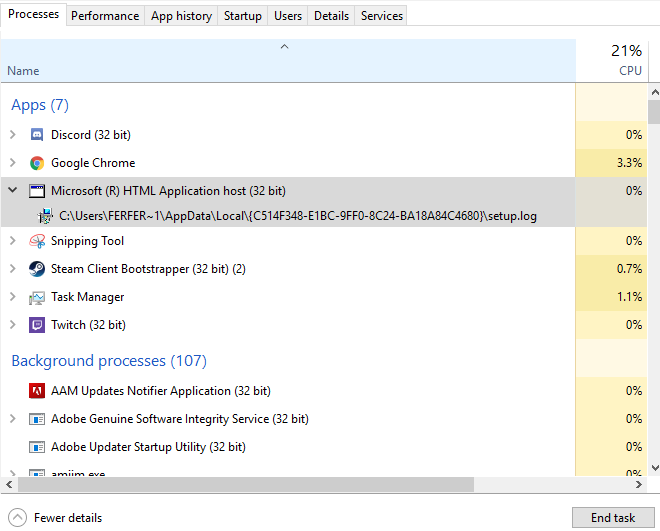This screenshot has height=531, width=660.
Task: Sort processes by the Name column header
Action: [288, 61]
